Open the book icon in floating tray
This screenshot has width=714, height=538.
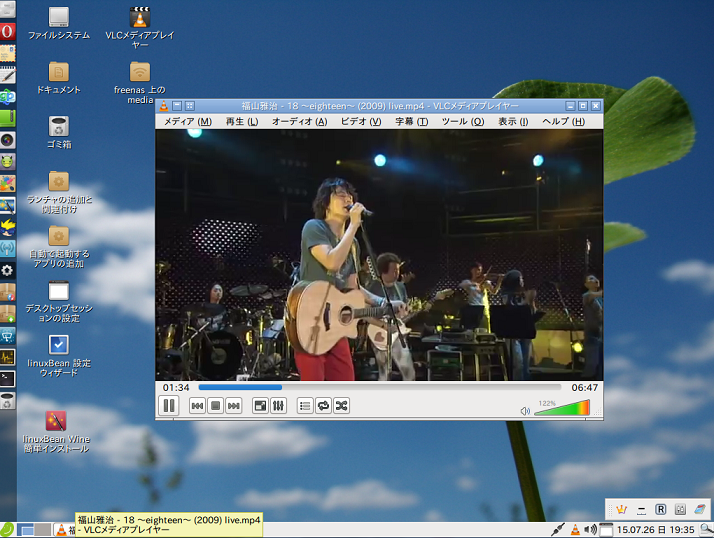pyautogui.click(x=700, y=510)
